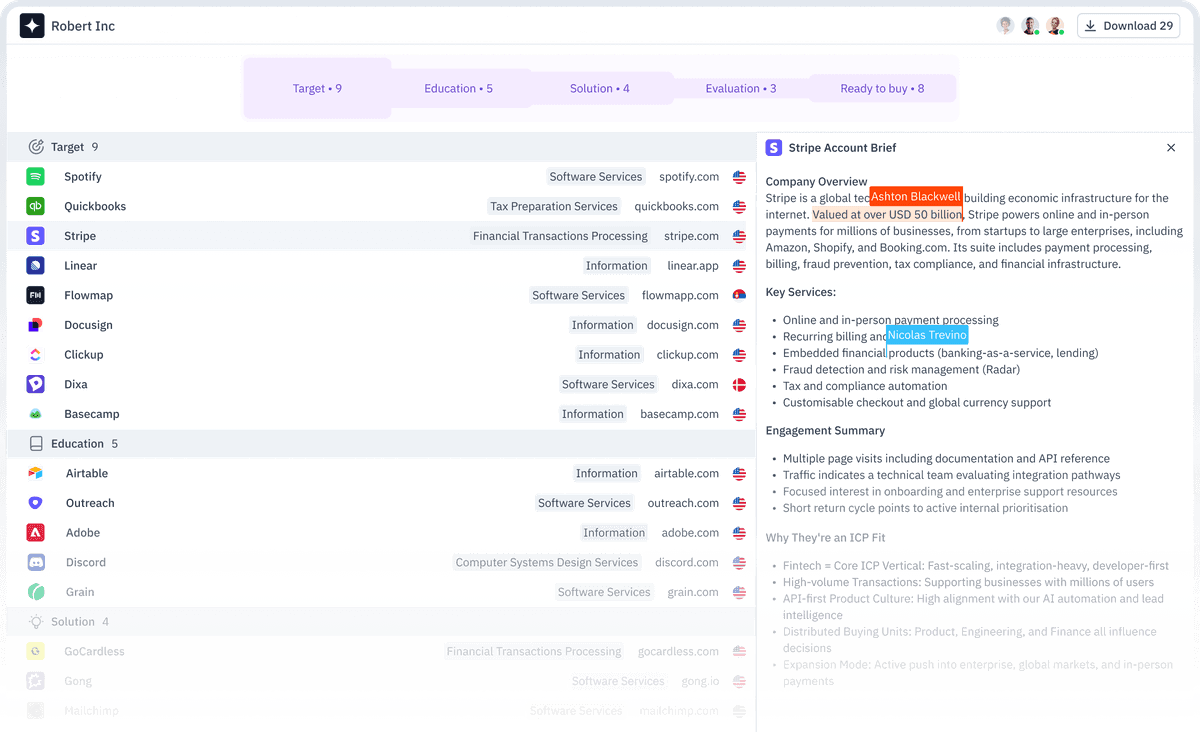Click Ashton Blackwell's orange cursor label
The height and width of the screenshot is (732, 1200).
[916, 197]
